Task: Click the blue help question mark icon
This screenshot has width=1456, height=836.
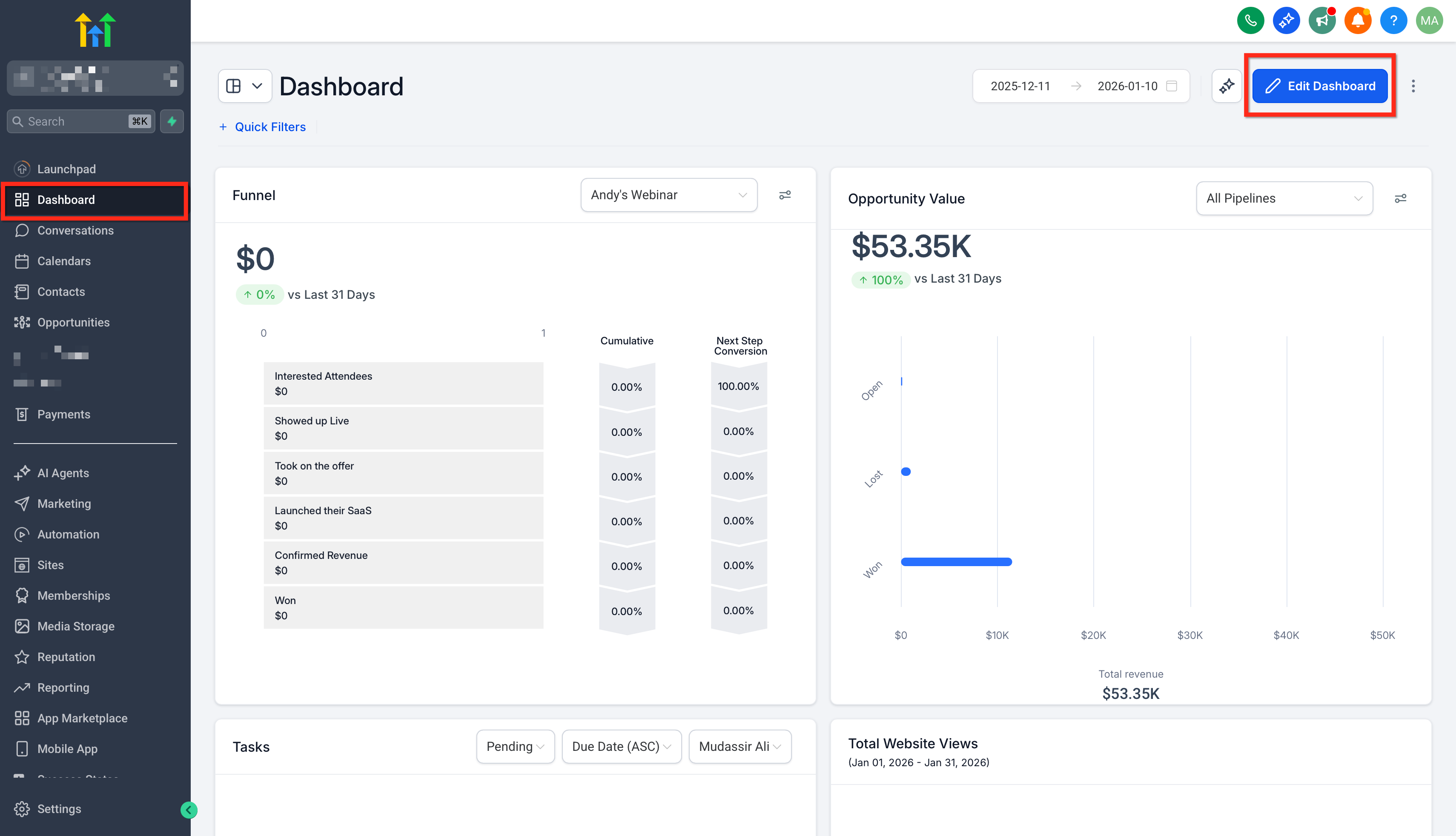Action: (1393, 21)
